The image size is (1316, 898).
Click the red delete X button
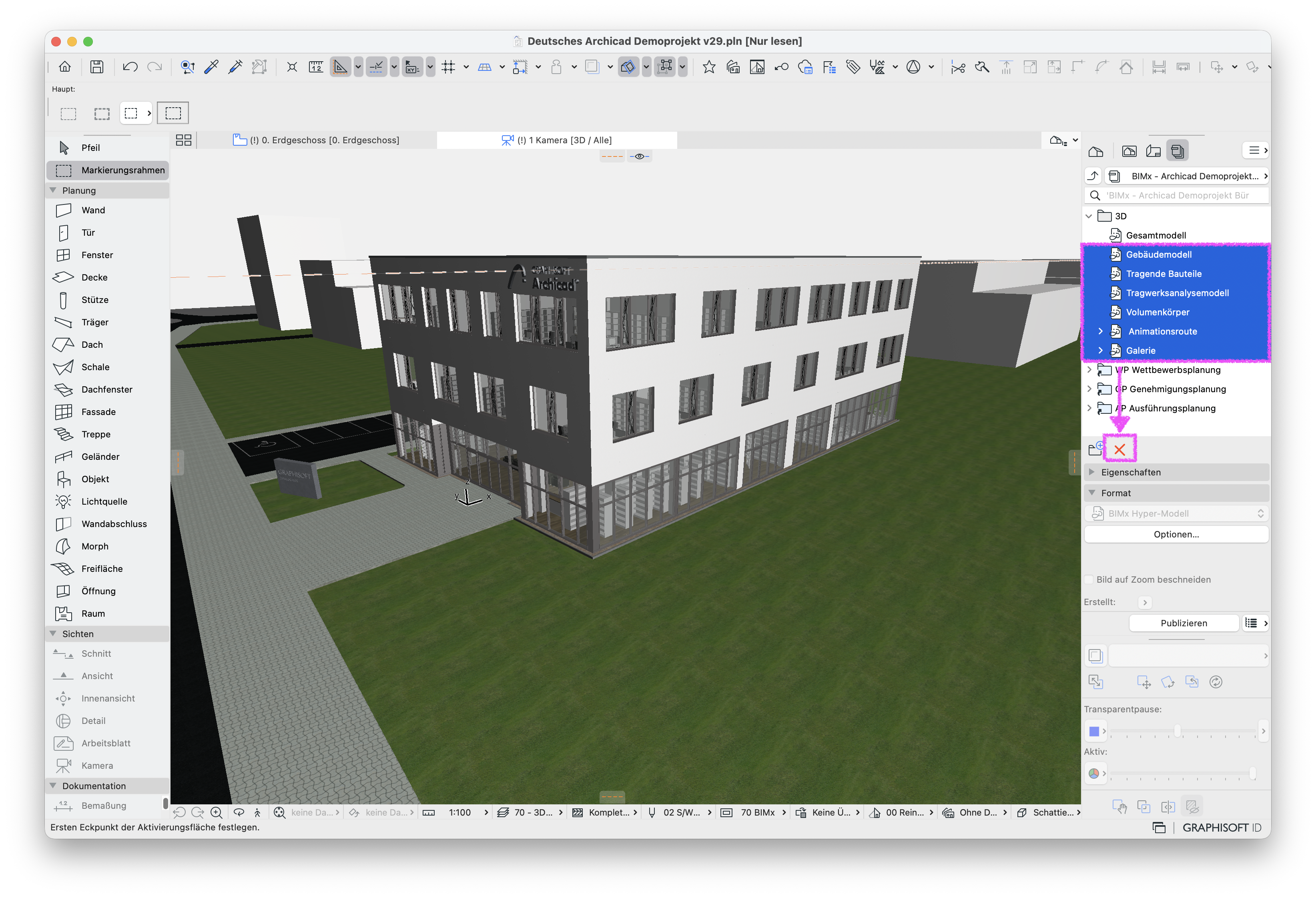[1119, 449]
